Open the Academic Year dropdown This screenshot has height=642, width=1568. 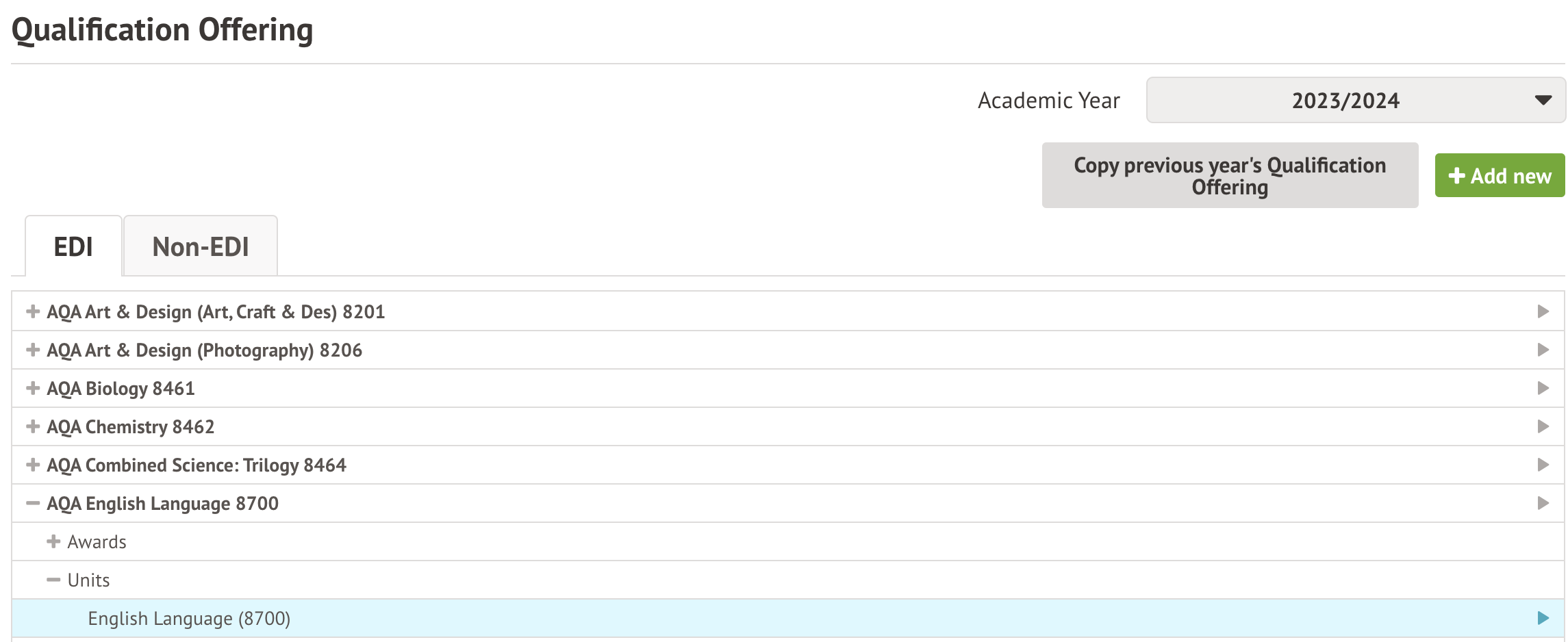(x=1355, y=100)
